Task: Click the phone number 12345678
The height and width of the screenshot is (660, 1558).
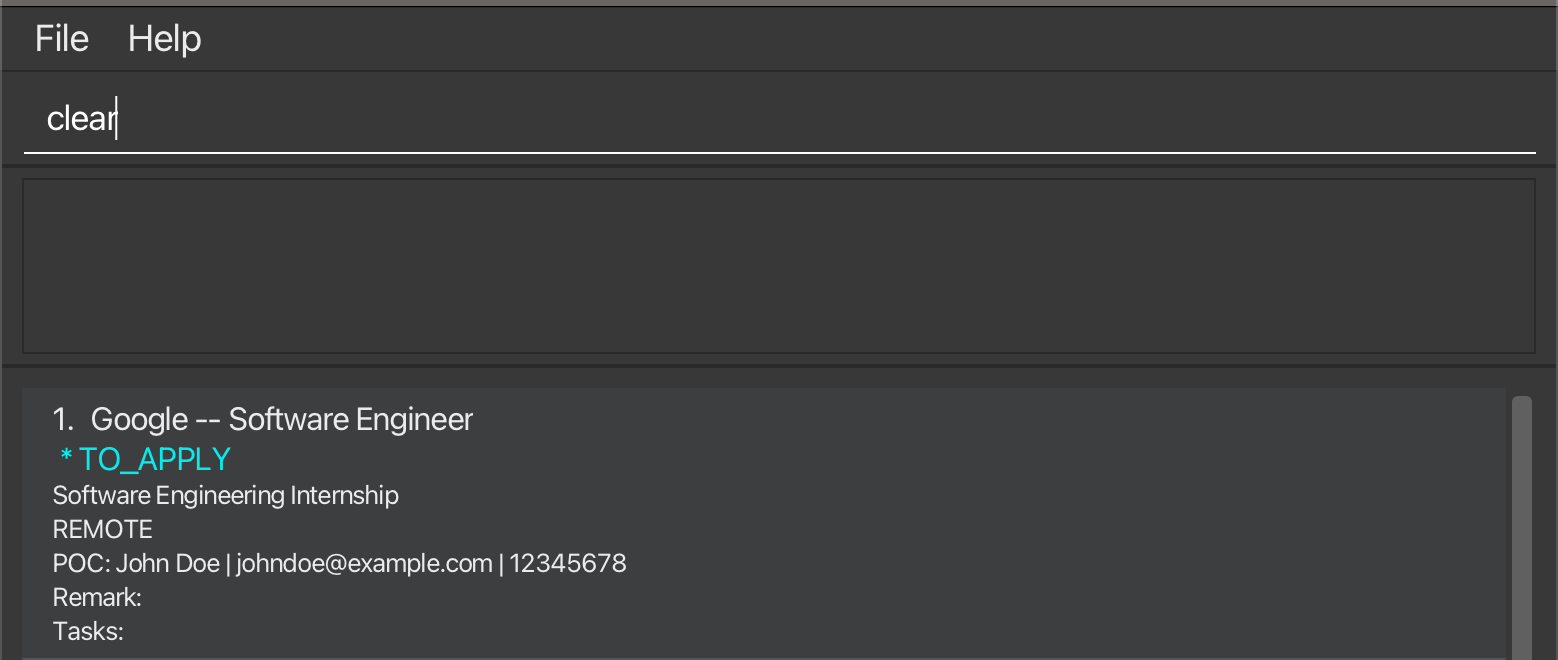Action: [x=568, y=564]
